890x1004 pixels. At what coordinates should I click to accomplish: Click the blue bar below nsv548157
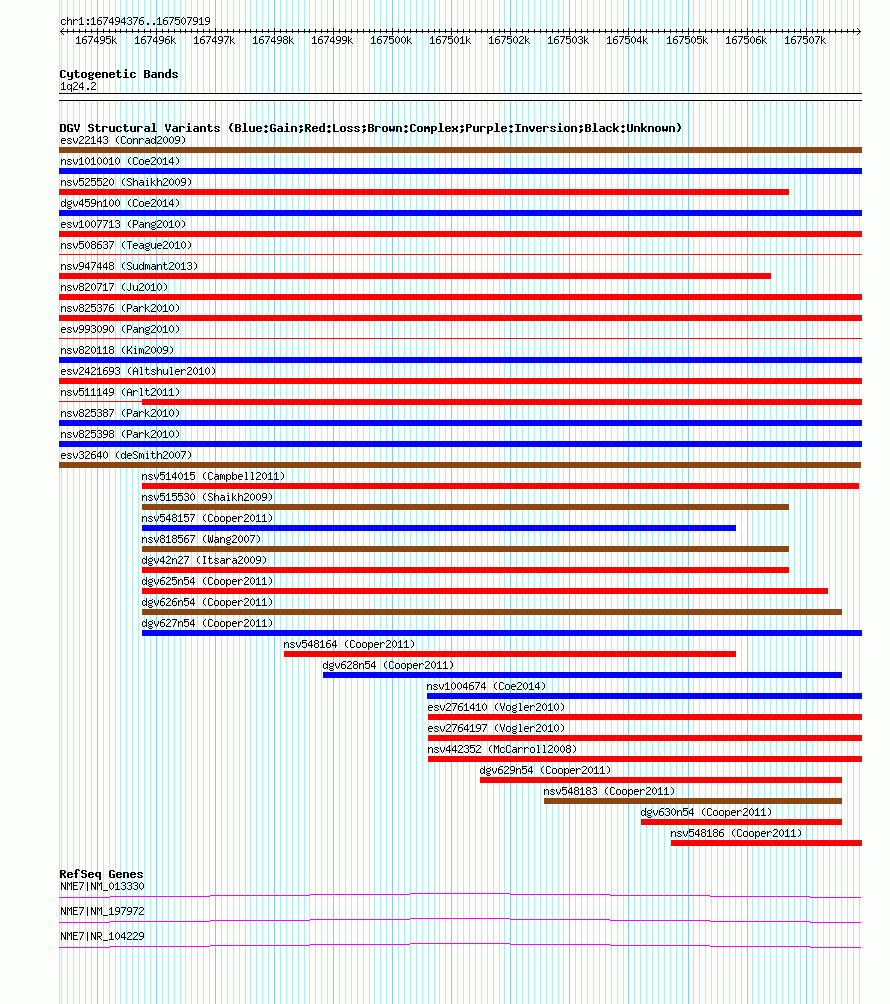coord(439,528)
